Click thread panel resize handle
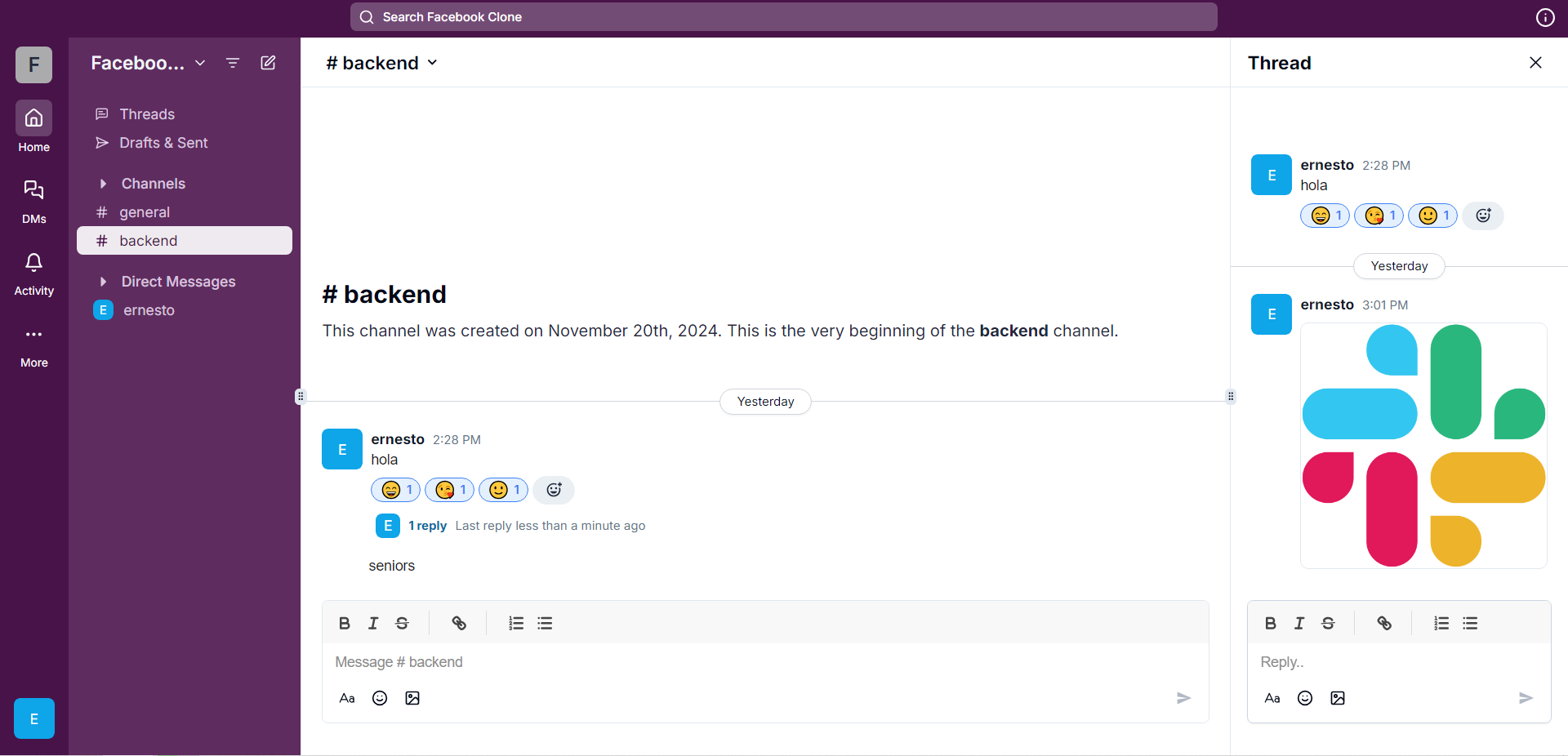This screenshot has width=1568, height=756. [x=1231, y=397]
